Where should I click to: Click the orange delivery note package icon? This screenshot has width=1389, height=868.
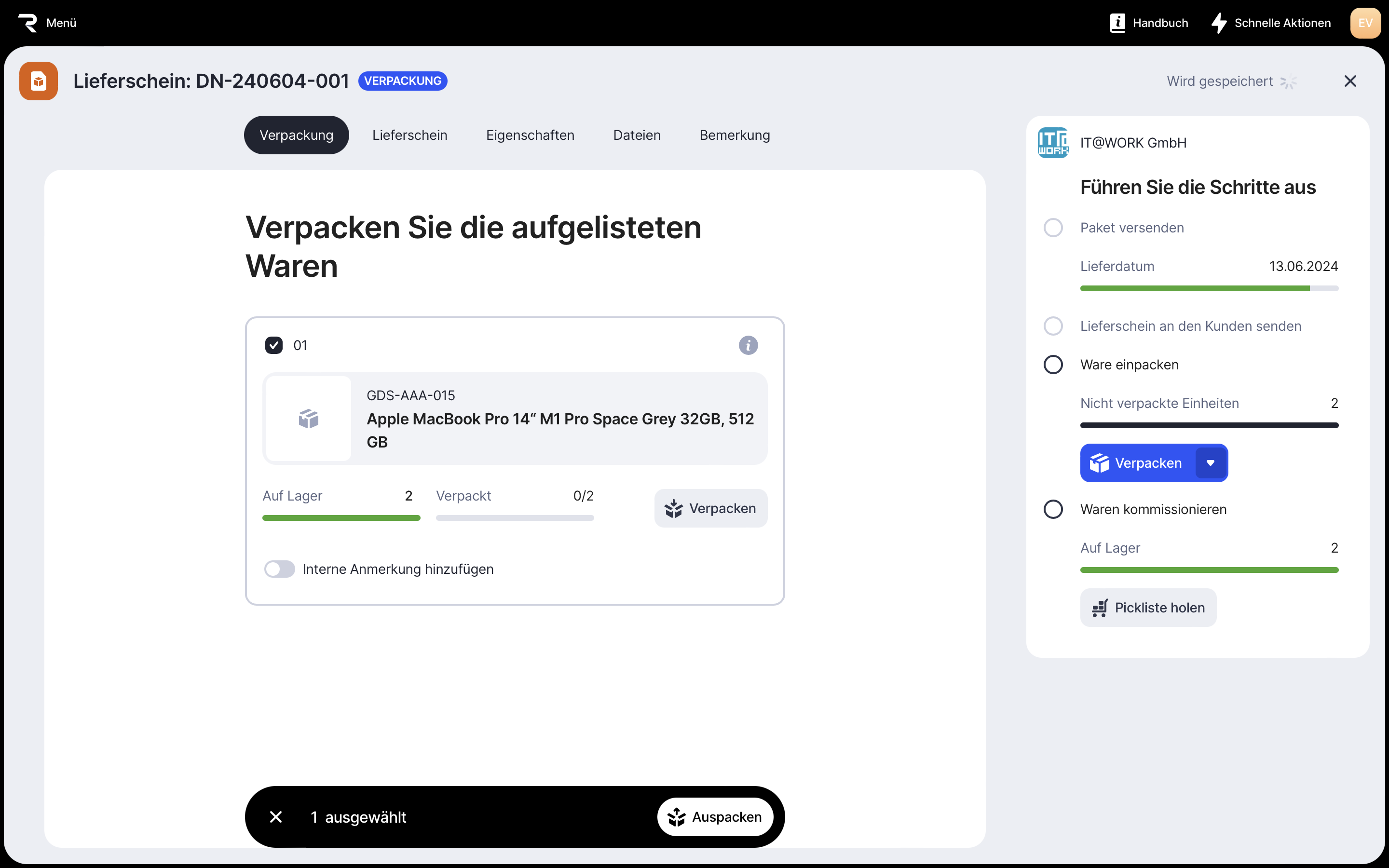coord(39,81)
